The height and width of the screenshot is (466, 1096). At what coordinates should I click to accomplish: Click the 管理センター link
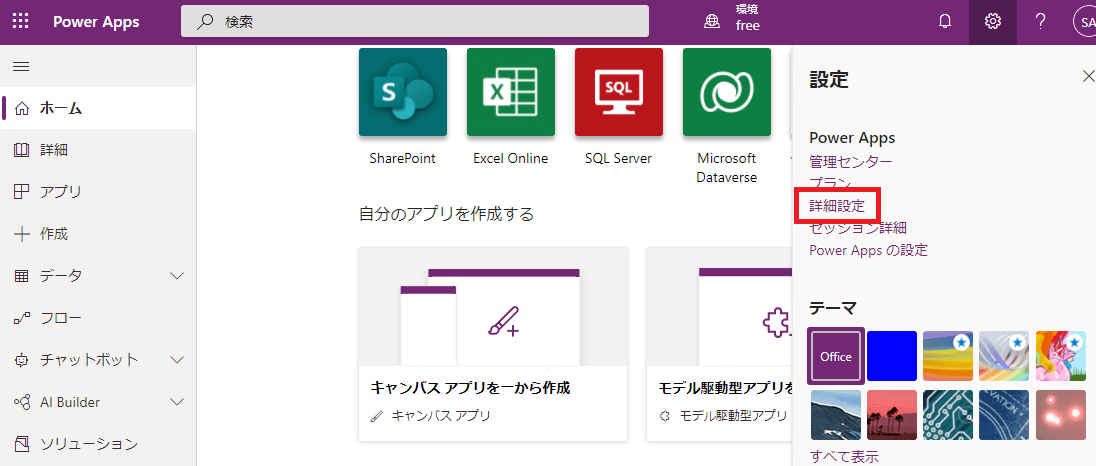(850, 162)
